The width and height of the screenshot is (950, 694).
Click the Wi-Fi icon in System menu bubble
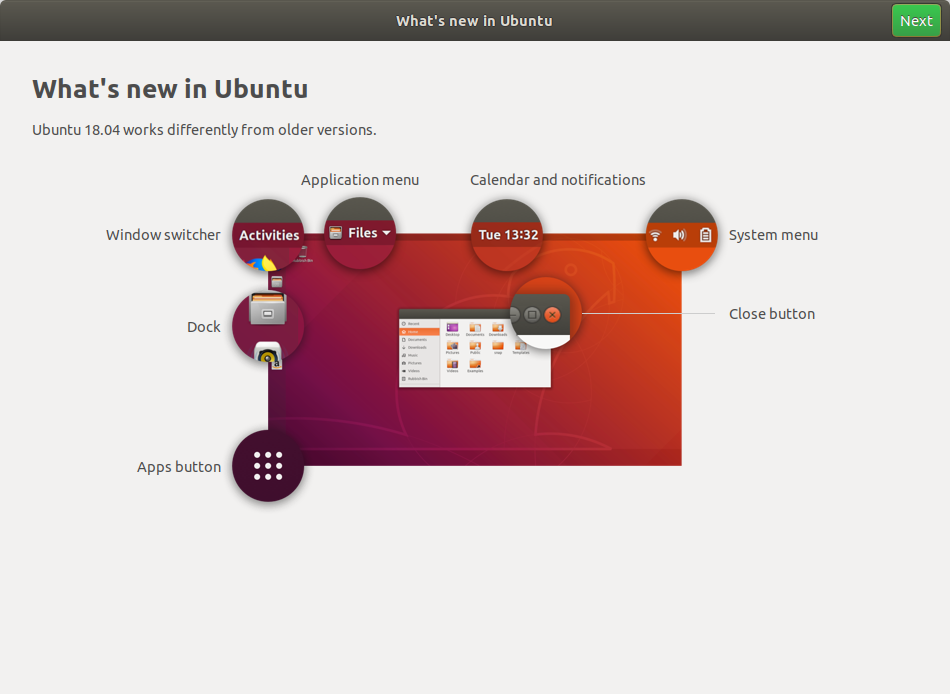coord(655,235)
